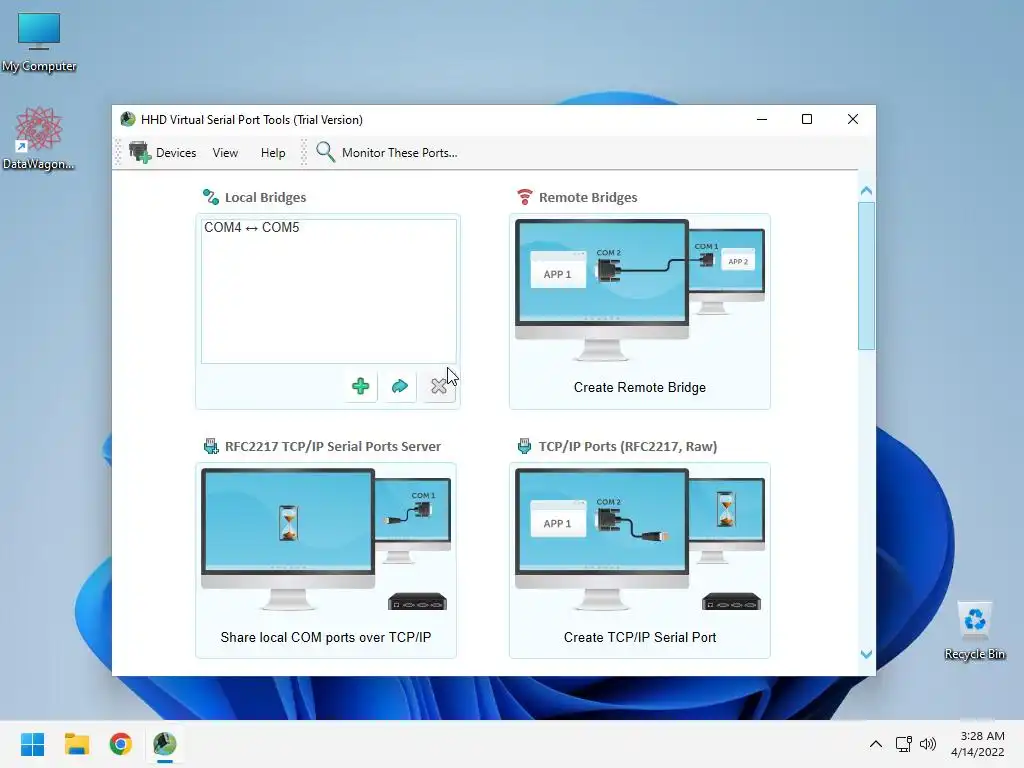This screenshot has width=1024, height=768.
Task: Select the COM4 ↔ COM5 bridge entry
Action: coord(251,227)
